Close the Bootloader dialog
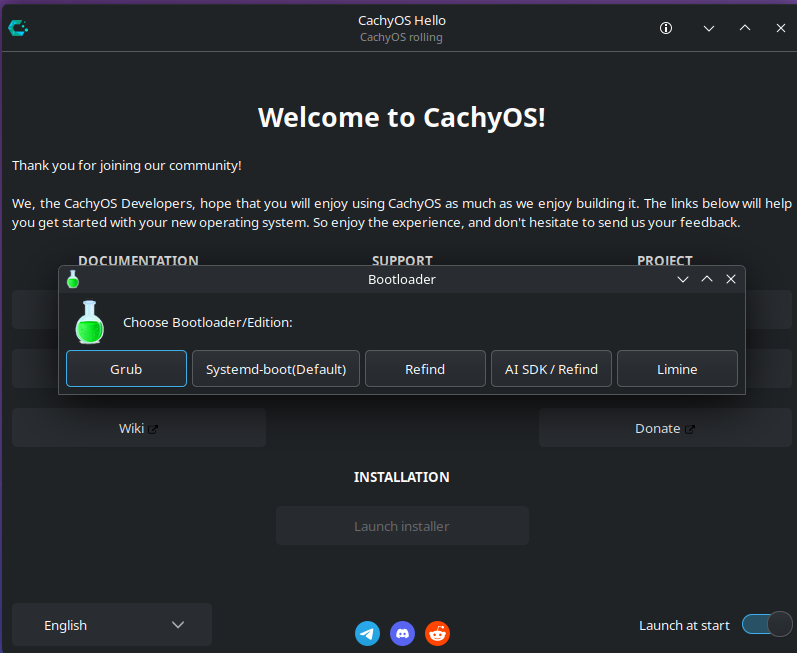The height and width of the screenshot is (653, 797). (x=731, y=279)
